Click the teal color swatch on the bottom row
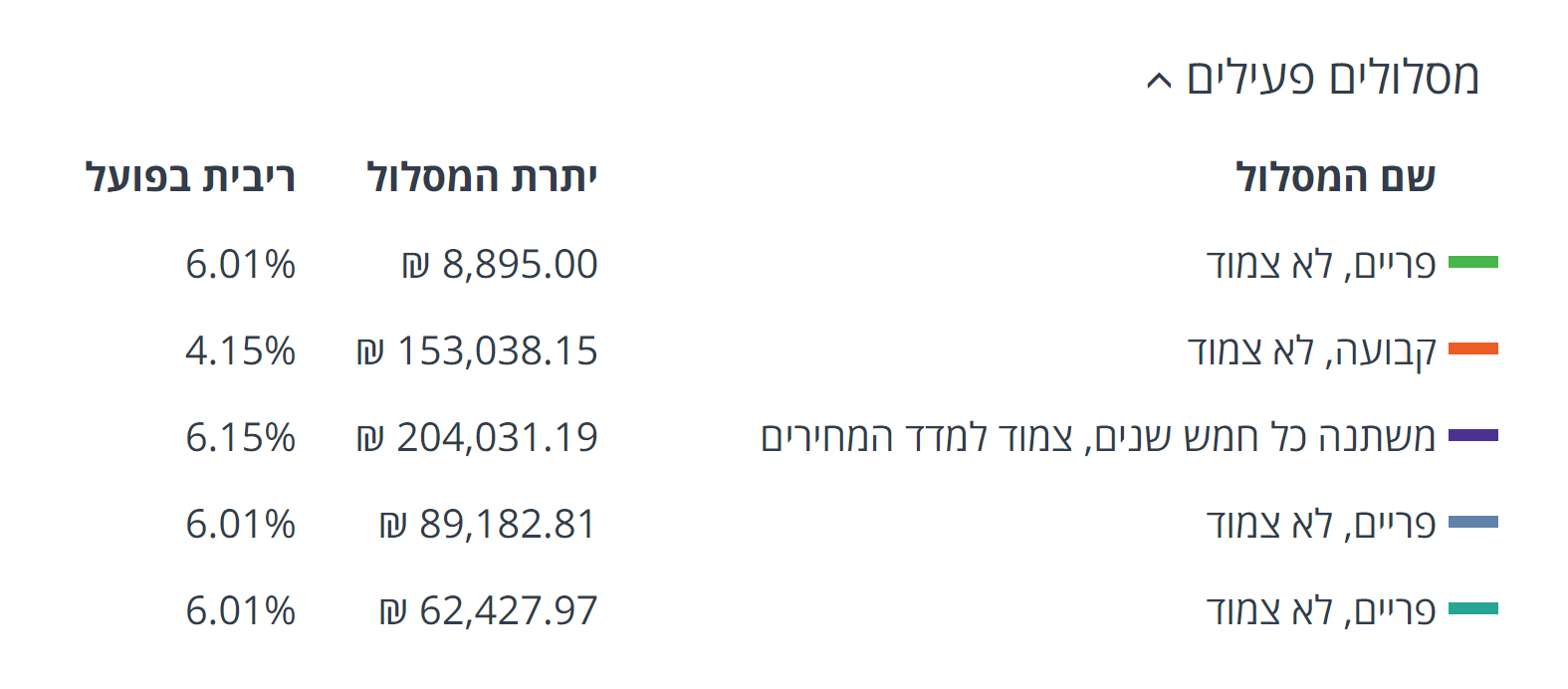 [x=1473, y=609]
